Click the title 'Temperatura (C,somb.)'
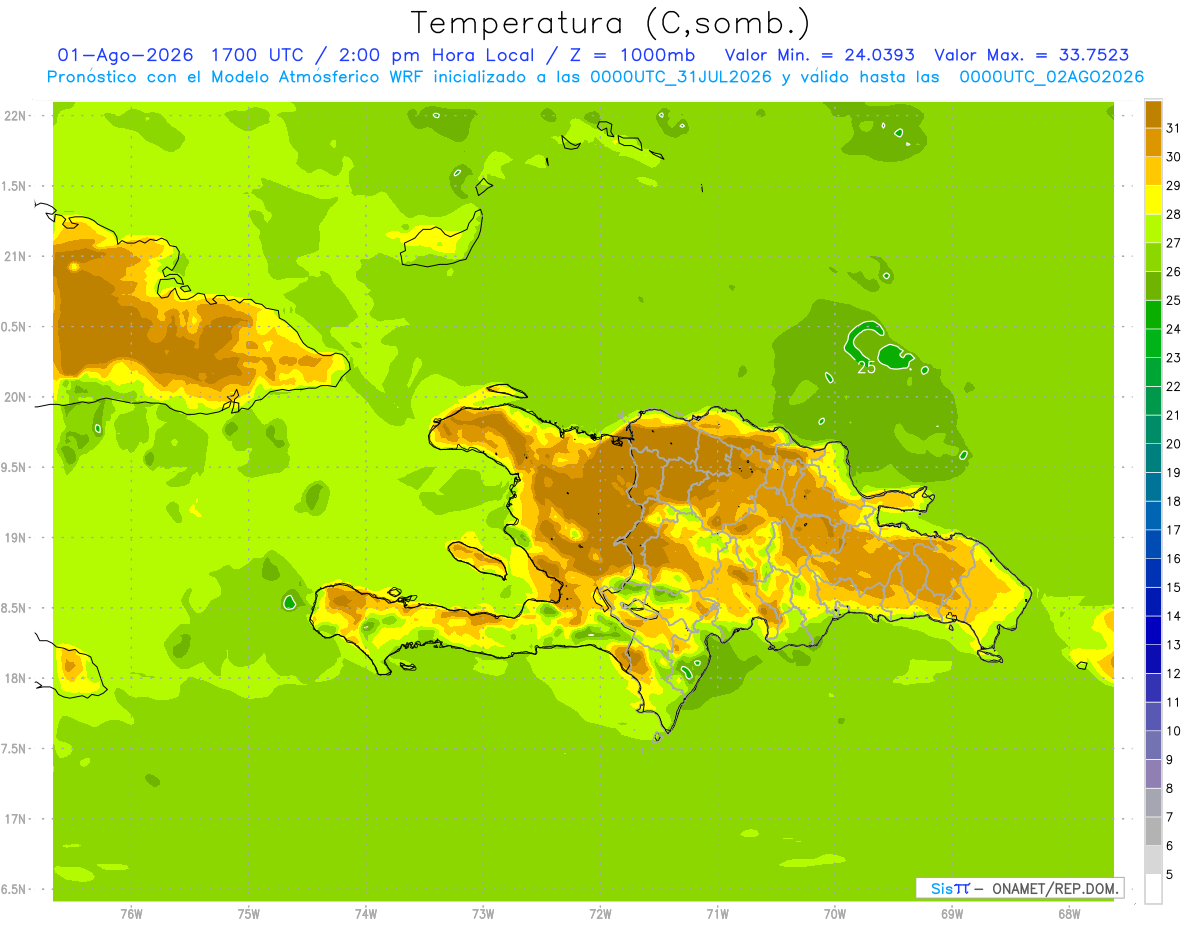Viewport: 1200px width, 927px height. pos(610,23)
